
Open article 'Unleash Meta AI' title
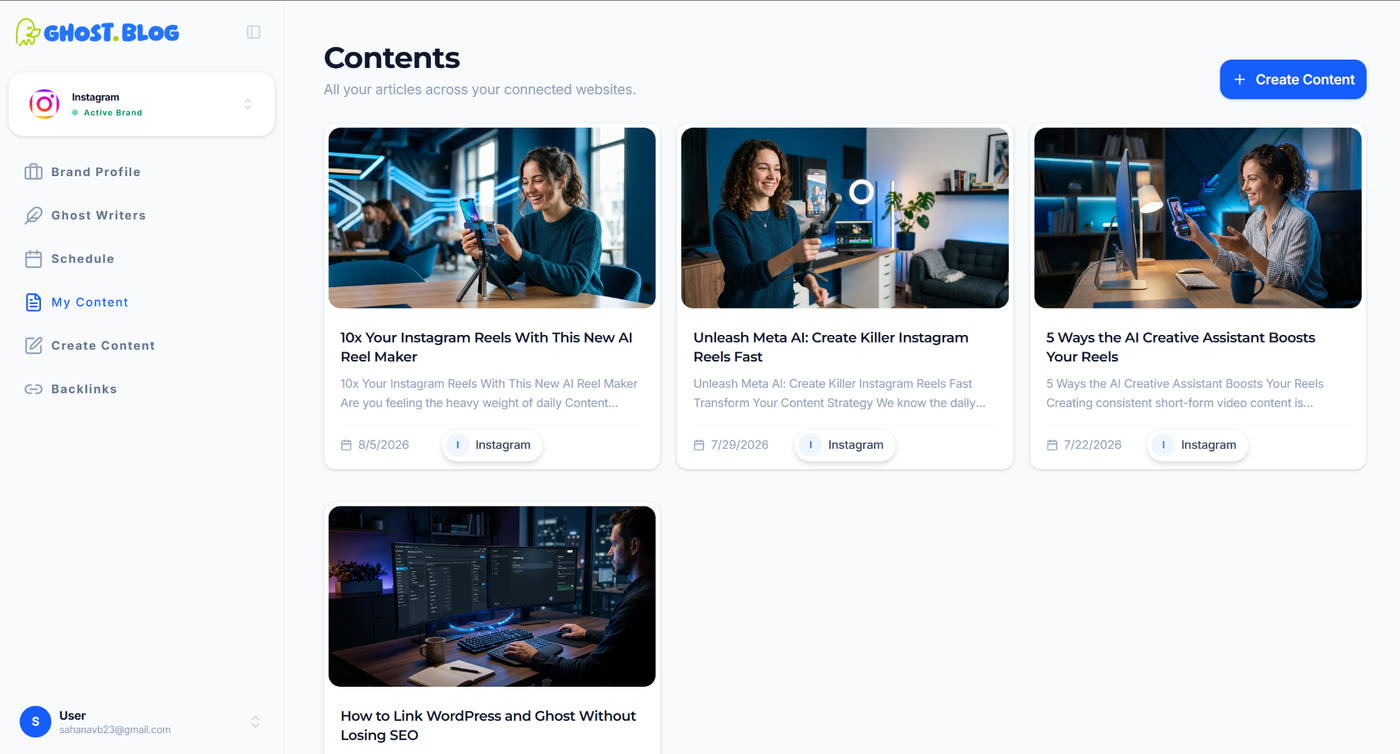[x=831, y=347]
